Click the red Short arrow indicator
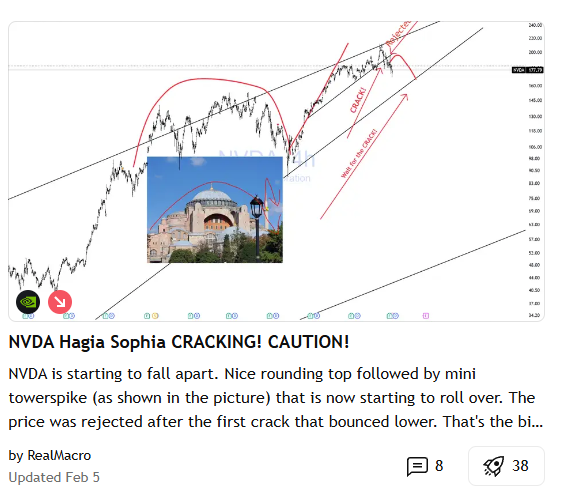Viewport: 566px width, 496px height. coord(60,302)
